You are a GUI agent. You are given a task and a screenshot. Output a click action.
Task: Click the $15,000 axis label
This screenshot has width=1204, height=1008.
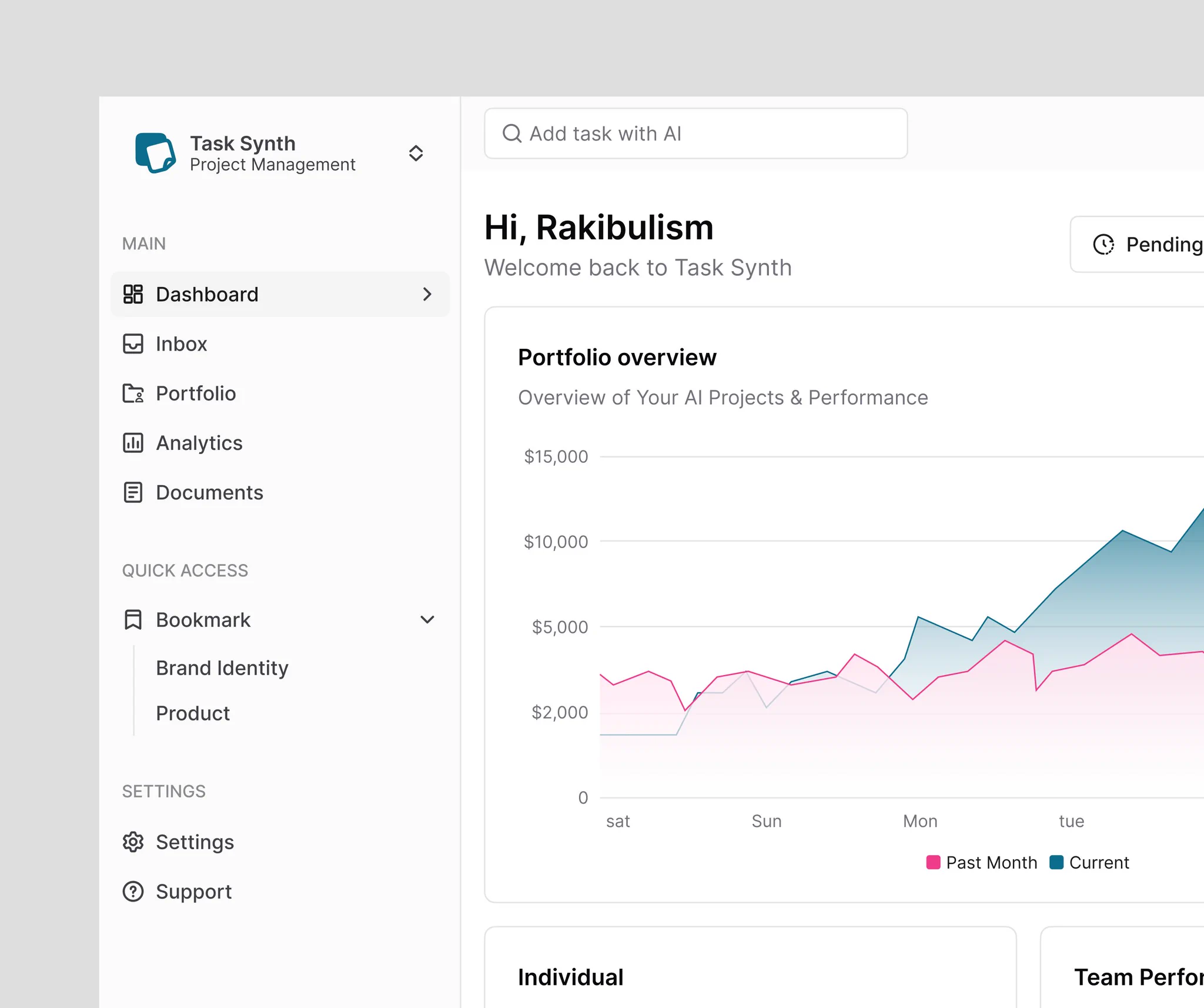(556, 456)
